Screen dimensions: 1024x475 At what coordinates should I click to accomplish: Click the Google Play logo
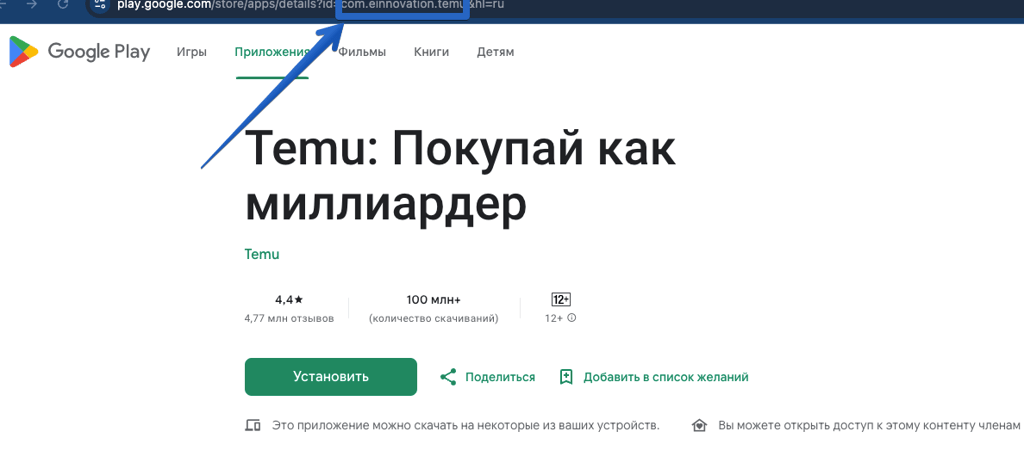pyautogui.click(x=79, y=52)
